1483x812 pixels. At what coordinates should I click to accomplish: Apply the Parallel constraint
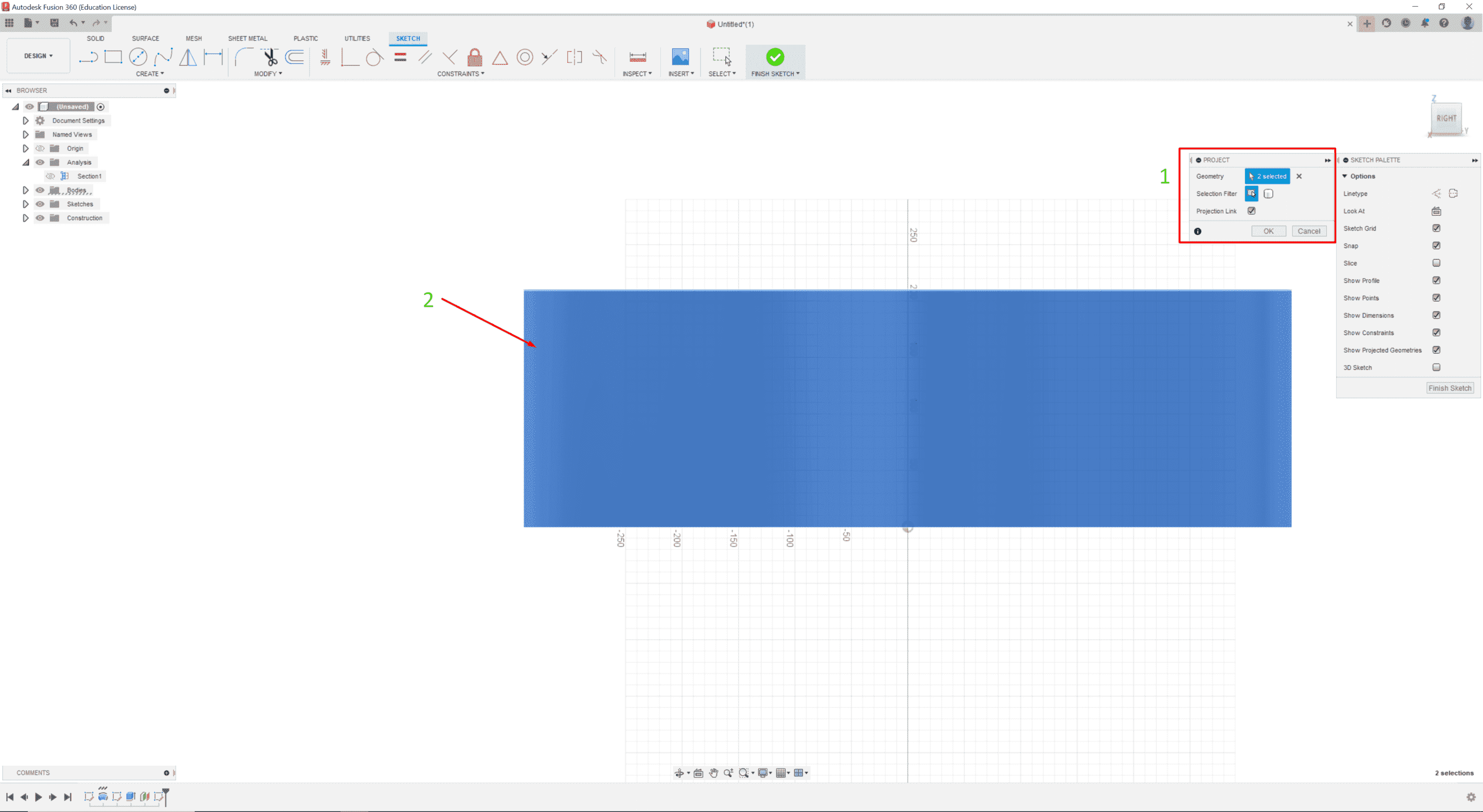click(425, 57)
